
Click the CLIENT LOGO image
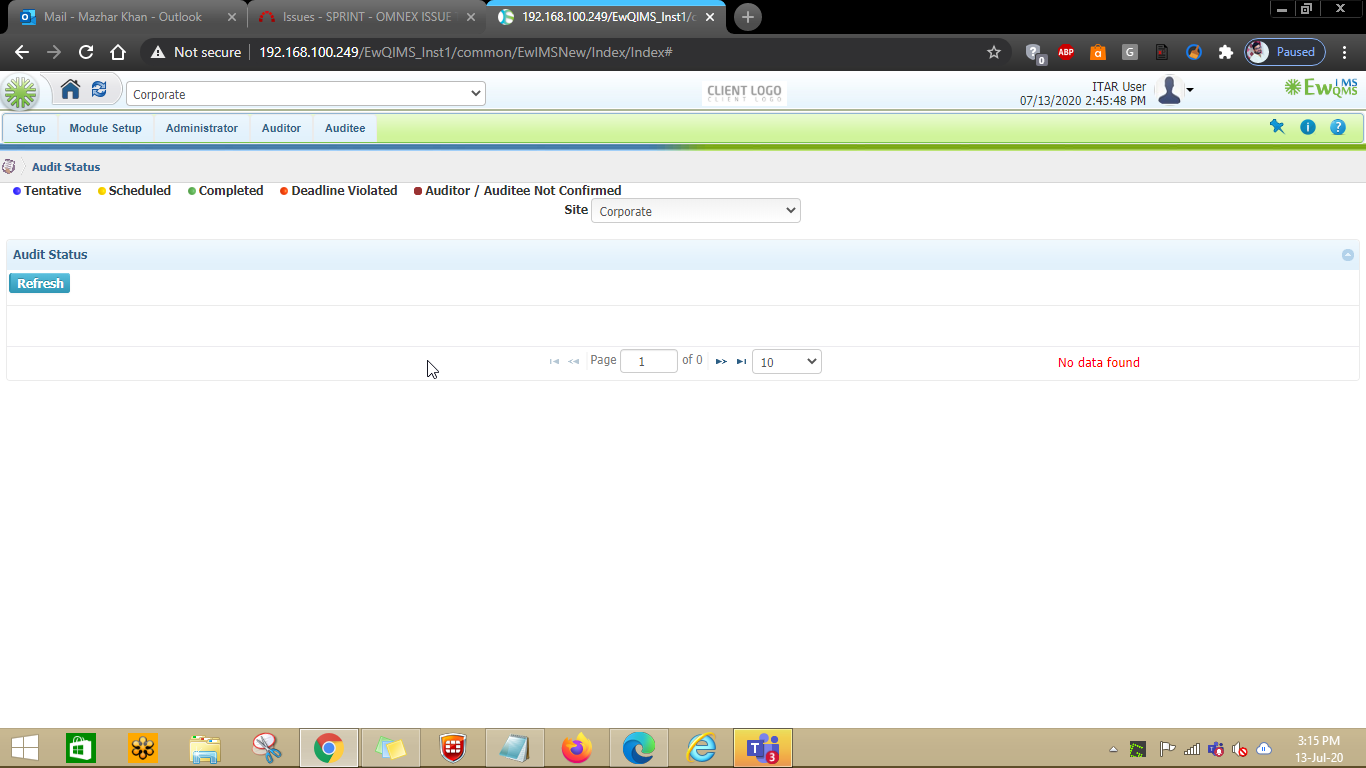tap(744, 94)
